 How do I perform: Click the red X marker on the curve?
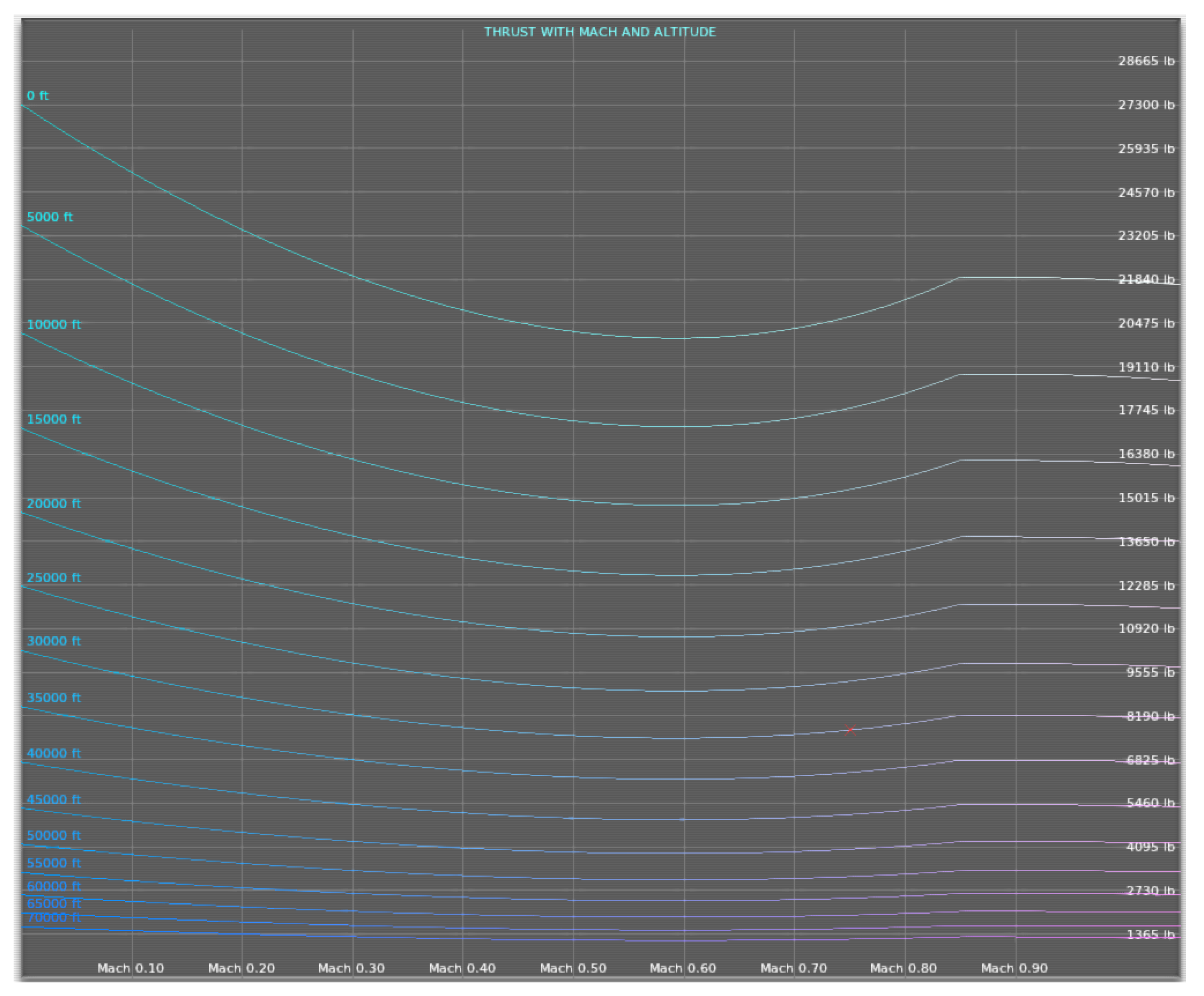[x=850, y=730]
